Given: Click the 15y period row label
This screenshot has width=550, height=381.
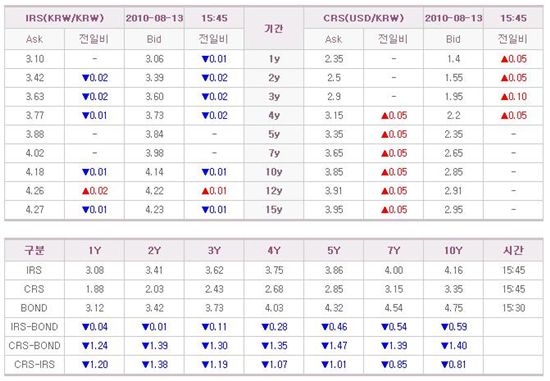Looking at the screenshot, I should (x=274, y=210).
